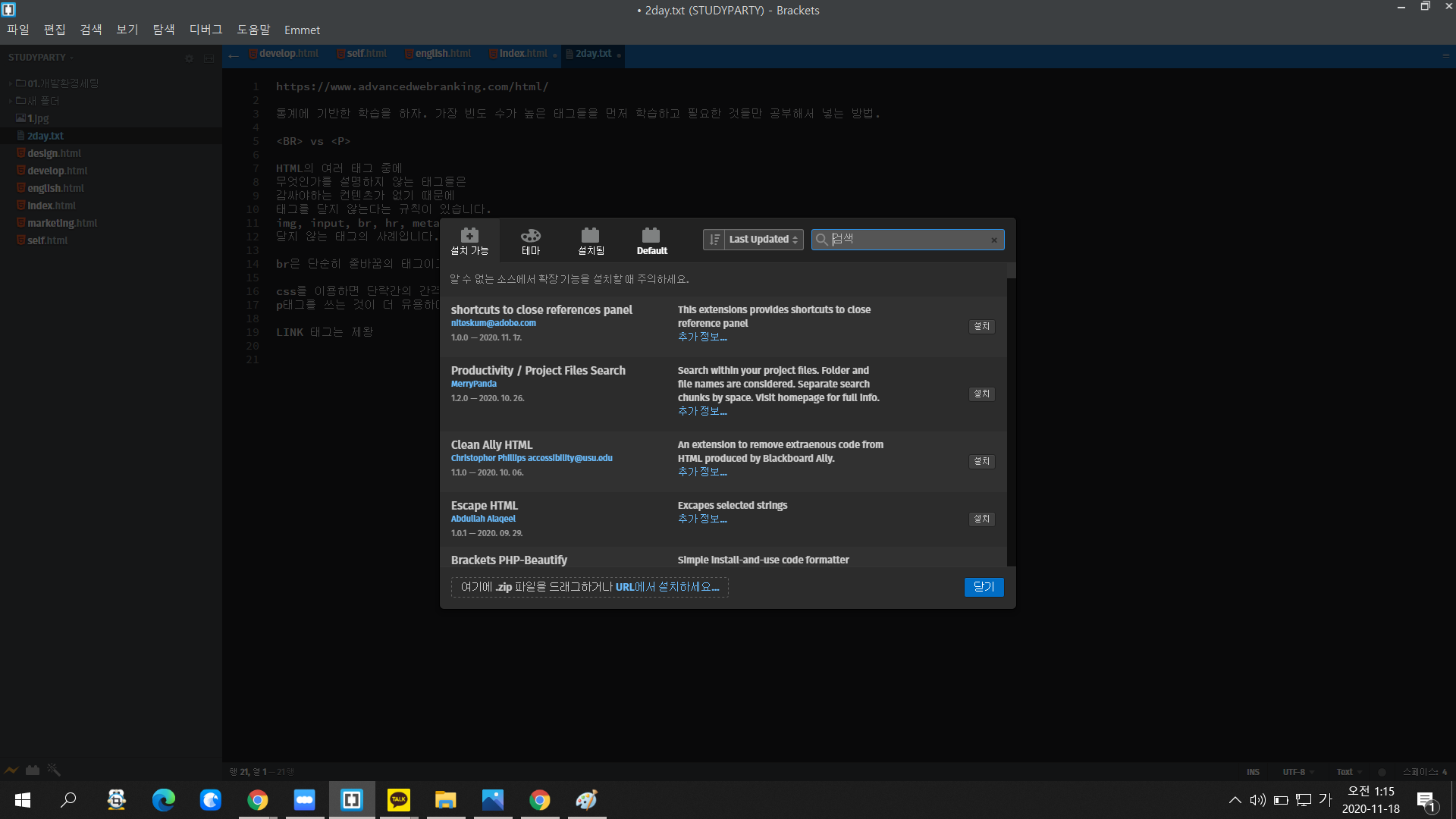This screenshot has width=1456, height=819.
Task: Switch to the 테마 (Themes) palette tab
Action: click(530, 240)
